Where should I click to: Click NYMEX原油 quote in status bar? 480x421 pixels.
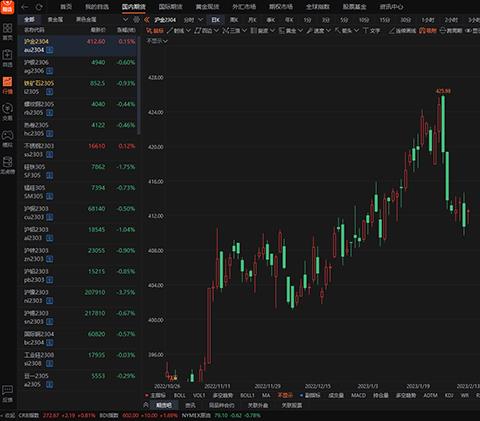(x=221, y=416)
